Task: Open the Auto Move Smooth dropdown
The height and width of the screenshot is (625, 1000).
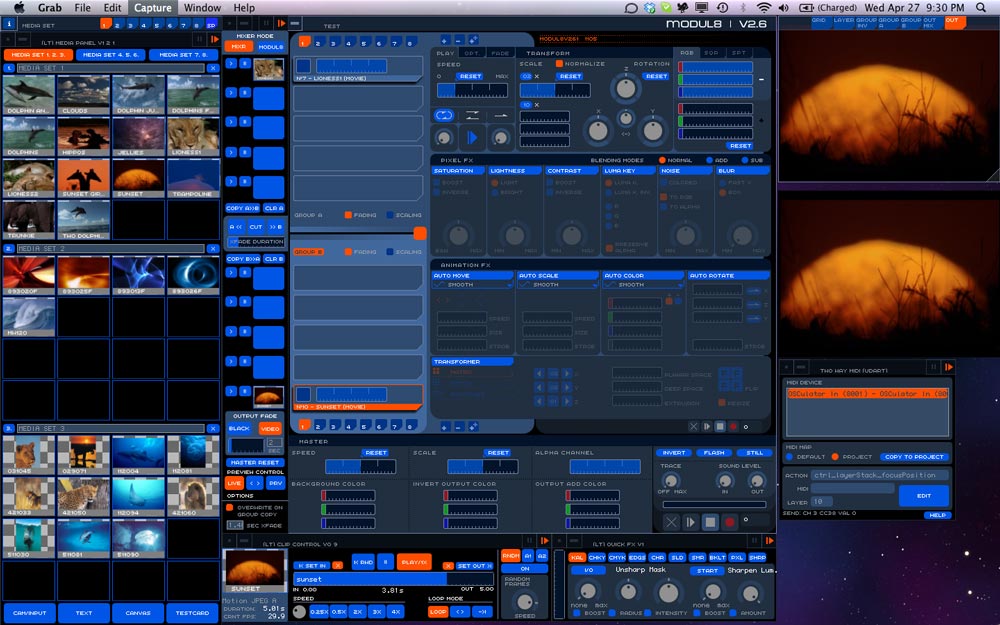Action: [472, 285]
